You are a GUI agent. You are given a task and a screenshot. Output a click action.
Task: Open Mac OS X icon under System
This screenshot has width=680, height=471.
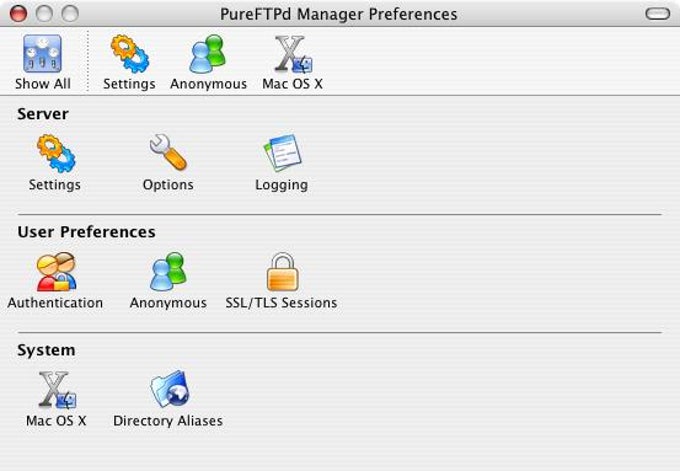pos(56,389)
